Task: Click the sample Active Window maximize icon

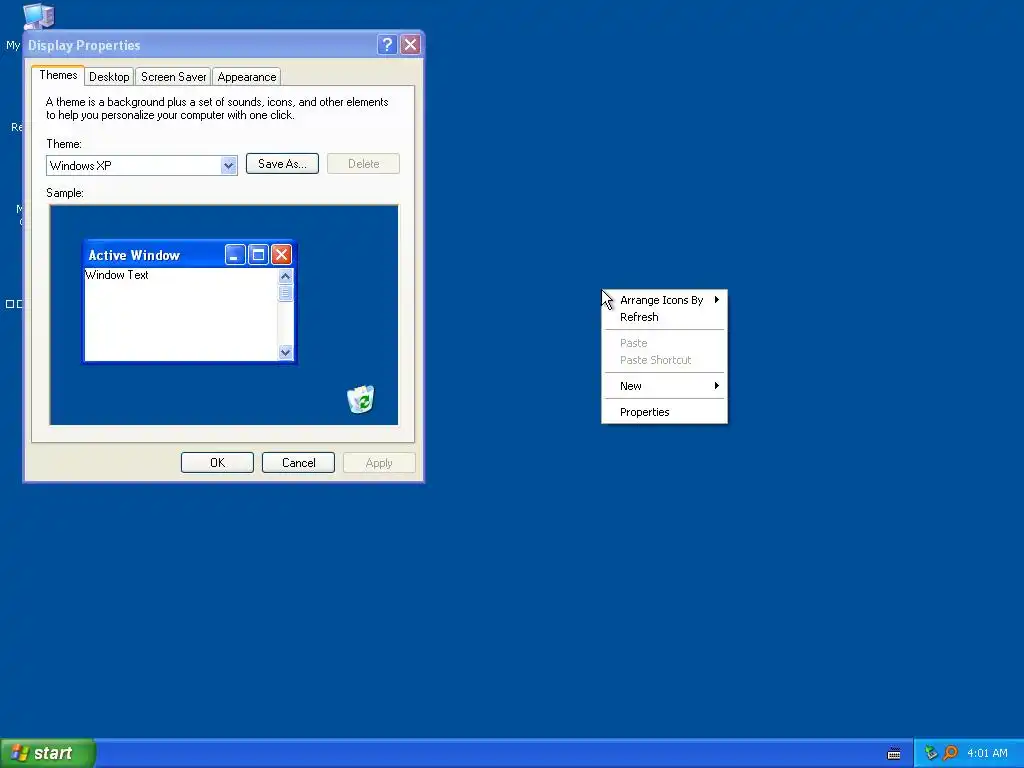Action: tap(259, 255)
